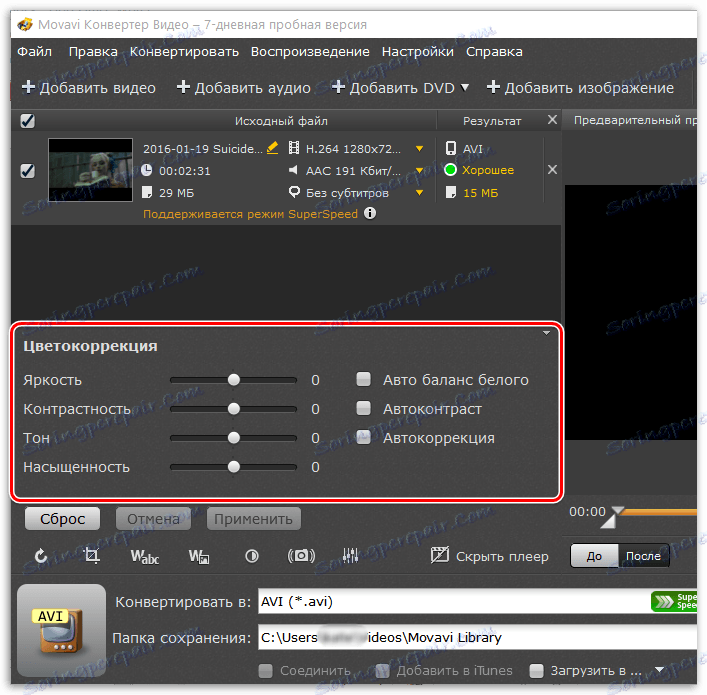Open the color adjustments tool icon

252,556
